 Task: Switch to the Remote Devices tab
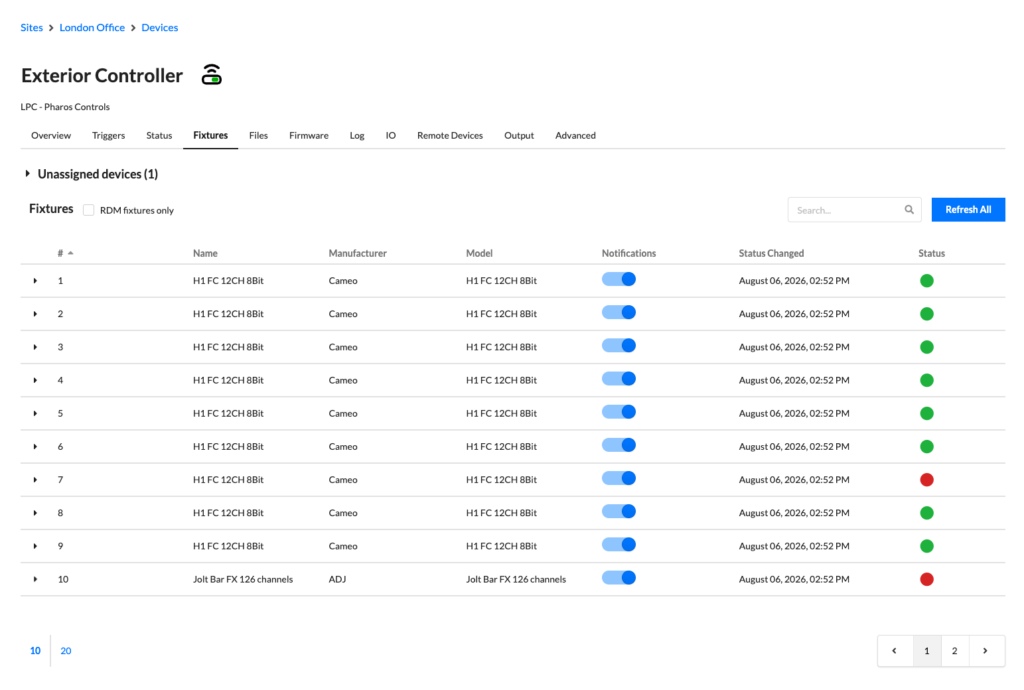450,136
